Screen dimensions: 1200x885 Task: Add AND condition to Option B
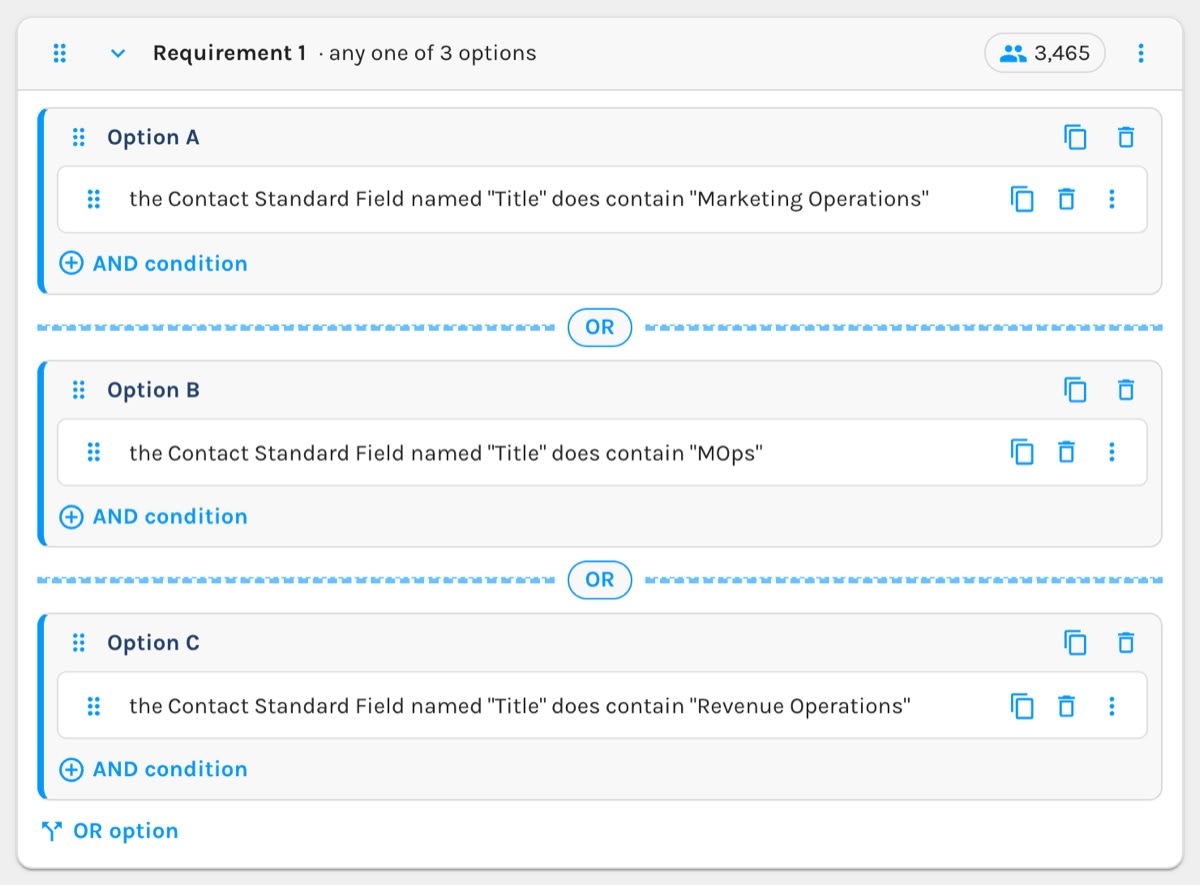(153, 516)
